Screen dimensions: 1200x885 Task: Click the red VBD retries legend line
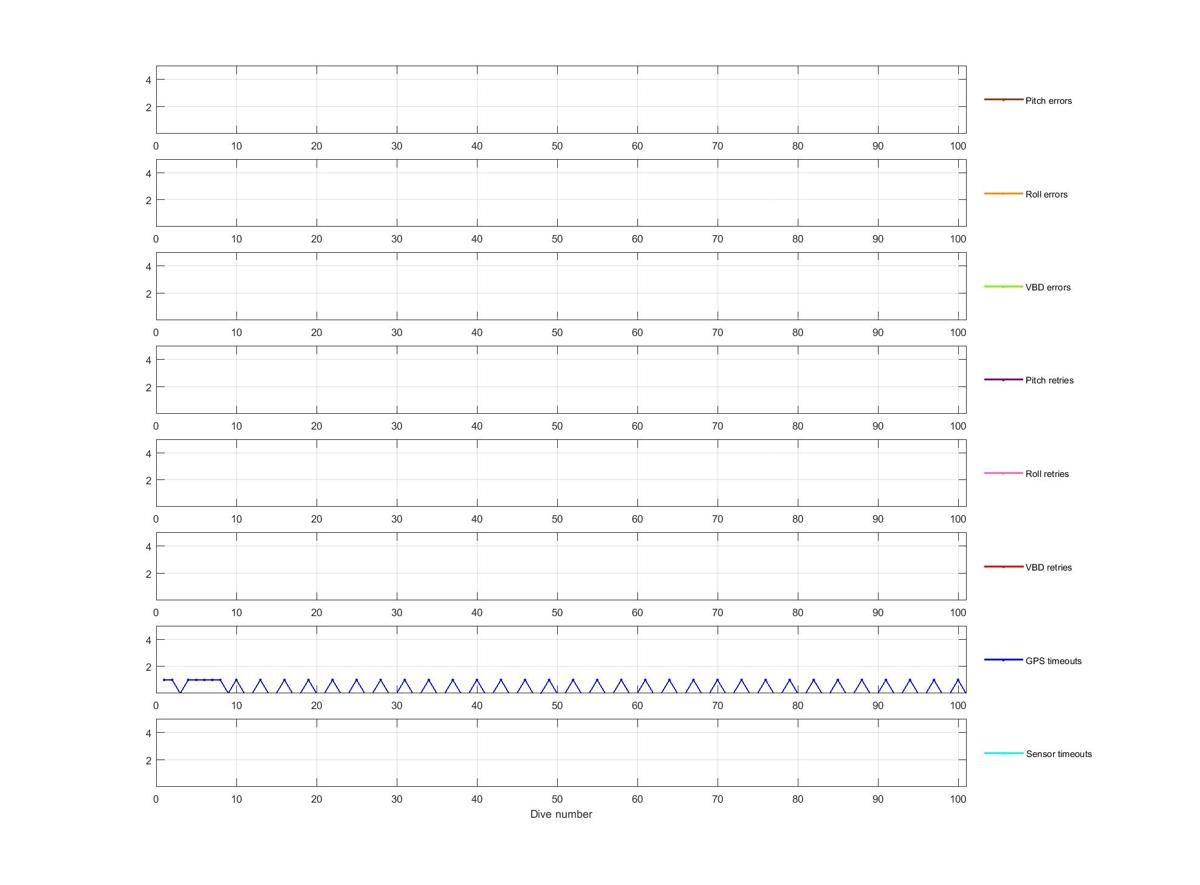tap(1003, 566)
